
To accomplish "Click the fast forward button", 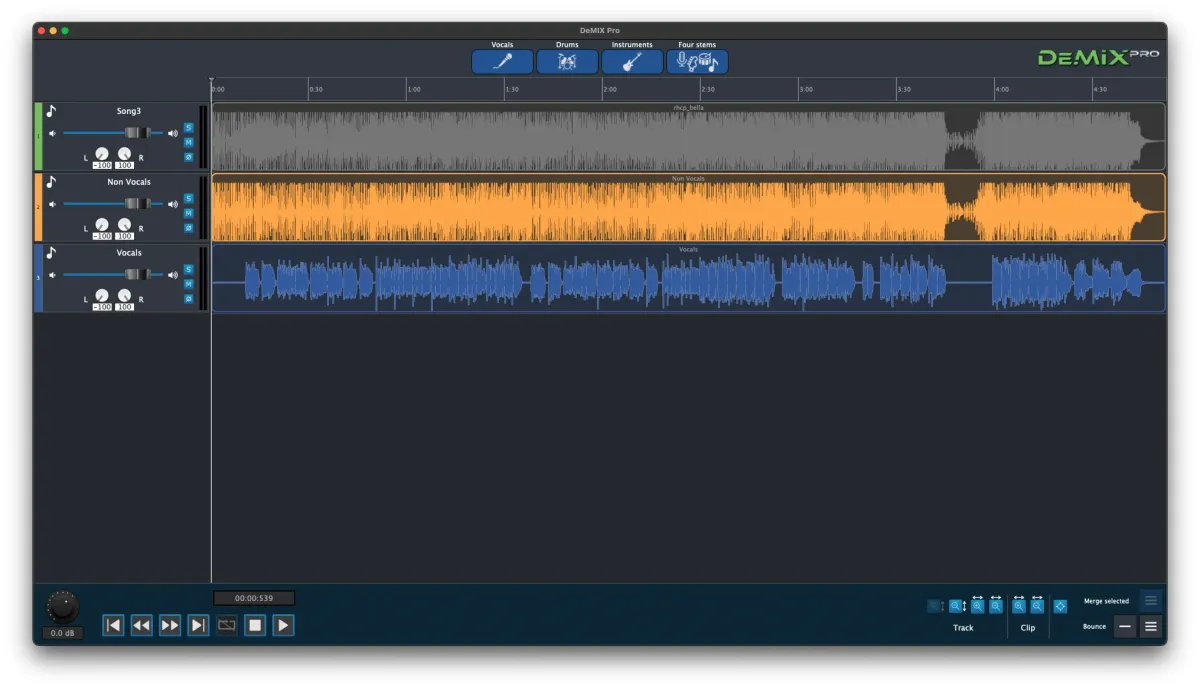I will (170, 625).
